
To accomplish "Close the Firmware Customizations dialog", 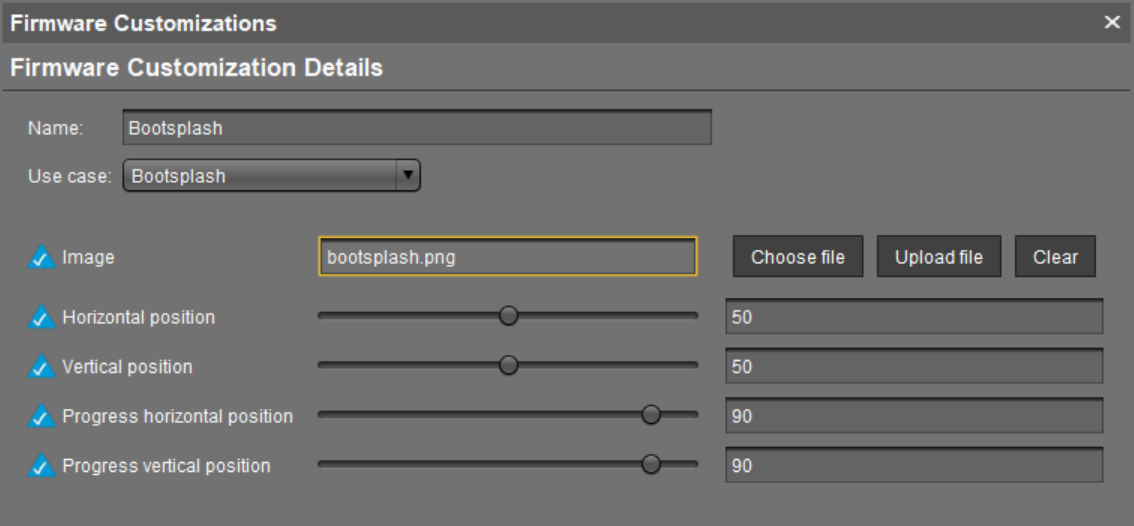I will (1112, 22).
